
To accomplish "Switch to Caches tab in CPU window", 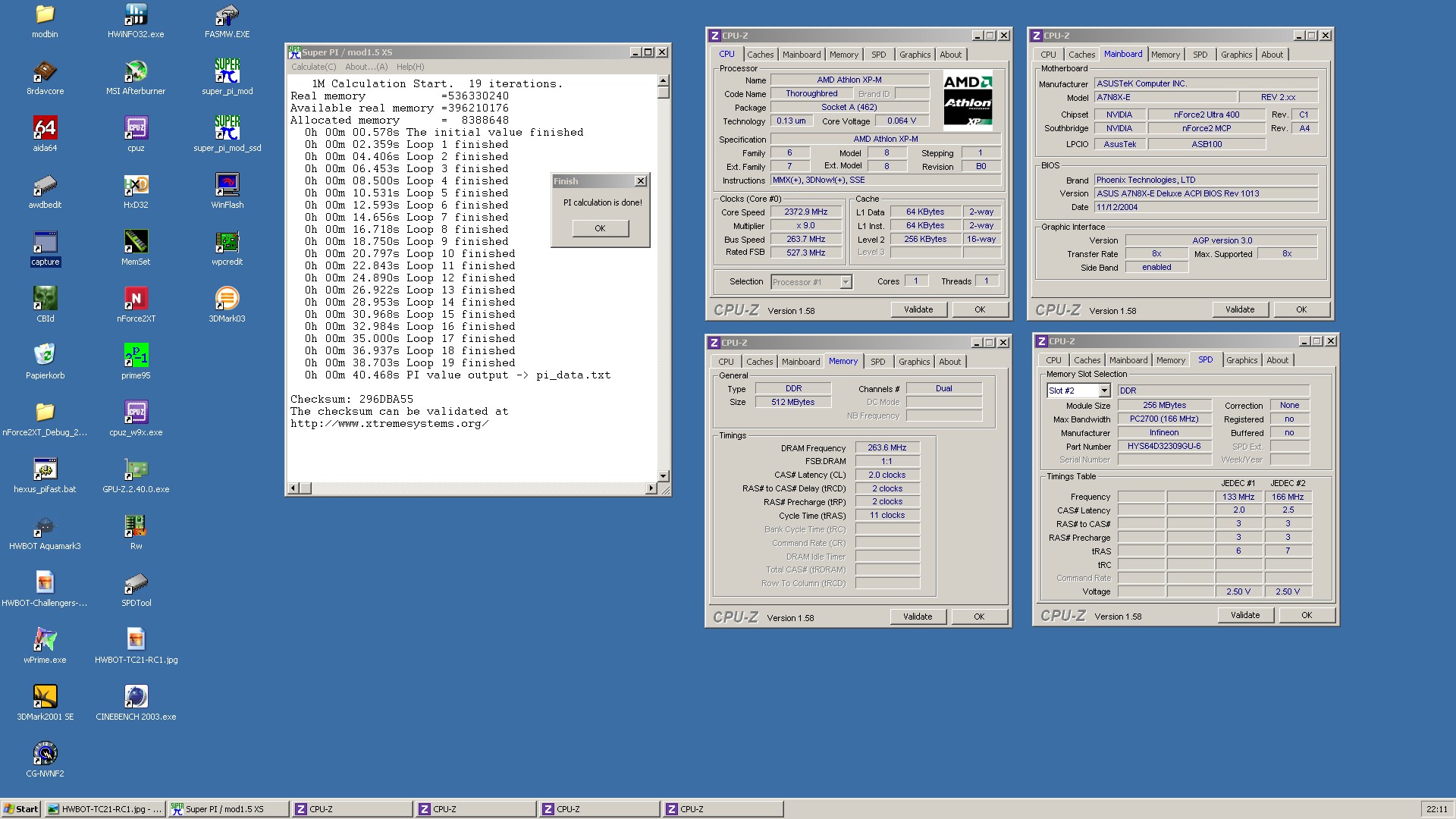I will [x=760, y=55].
